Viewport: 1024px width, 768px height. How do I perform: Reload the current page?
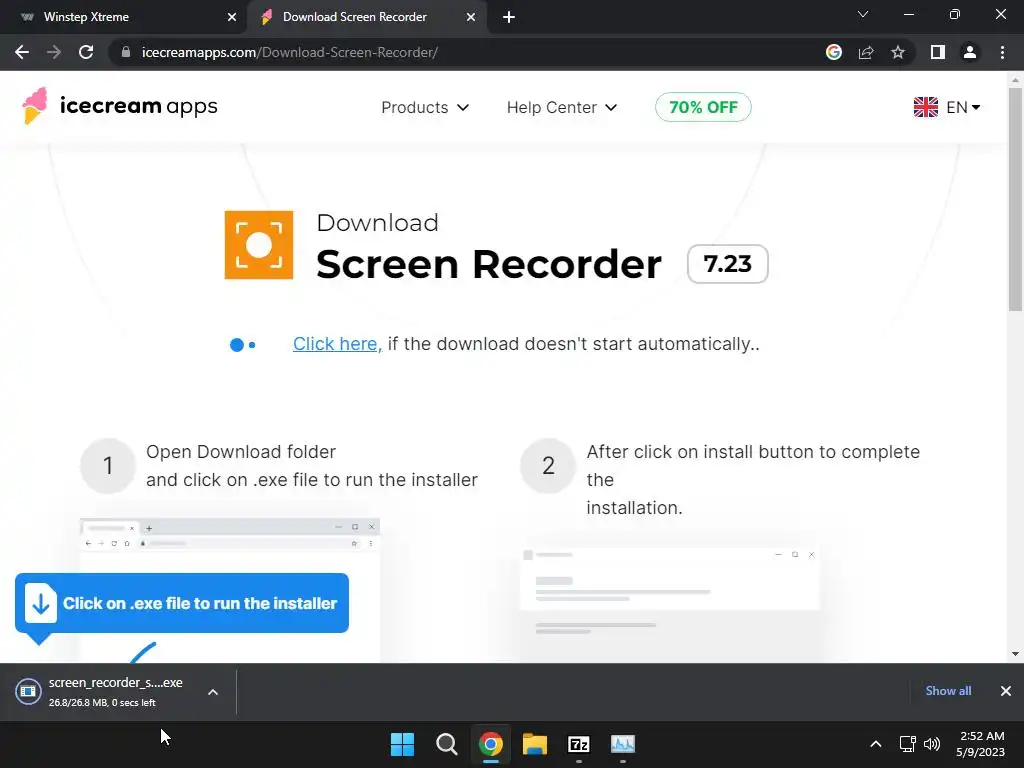(86, 52)
